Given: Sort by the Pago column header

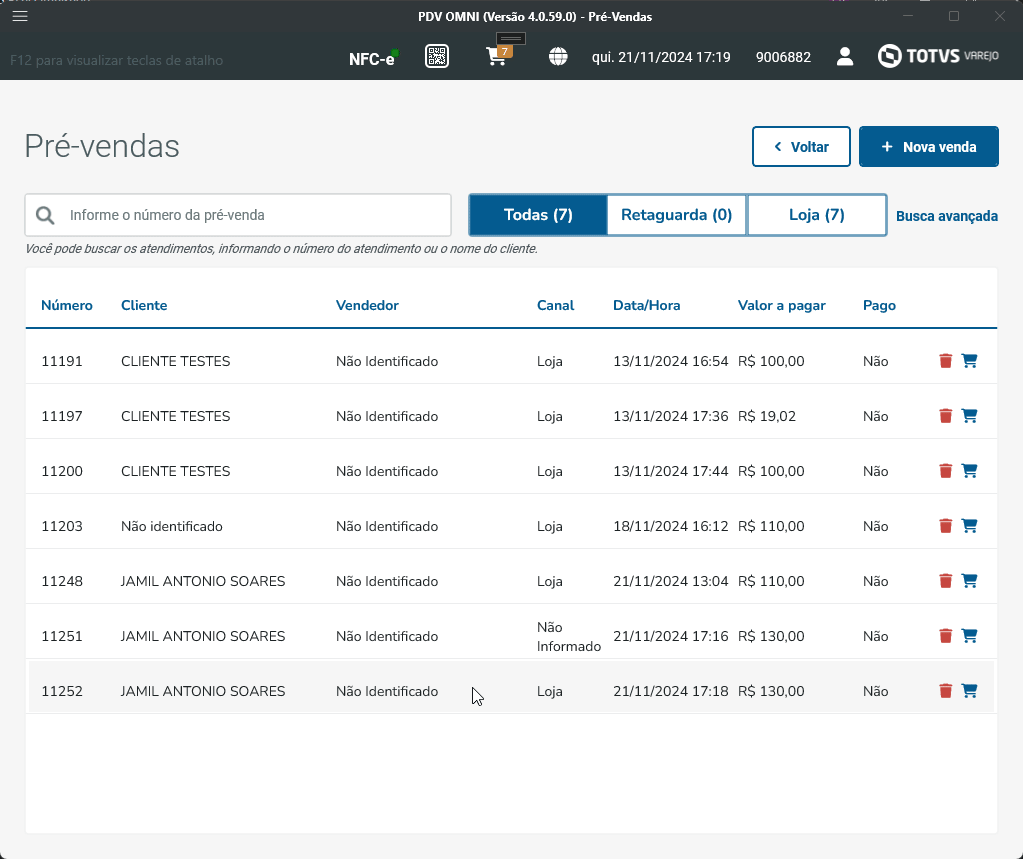Looking at the screenshot, I should [x=879, y=305].
